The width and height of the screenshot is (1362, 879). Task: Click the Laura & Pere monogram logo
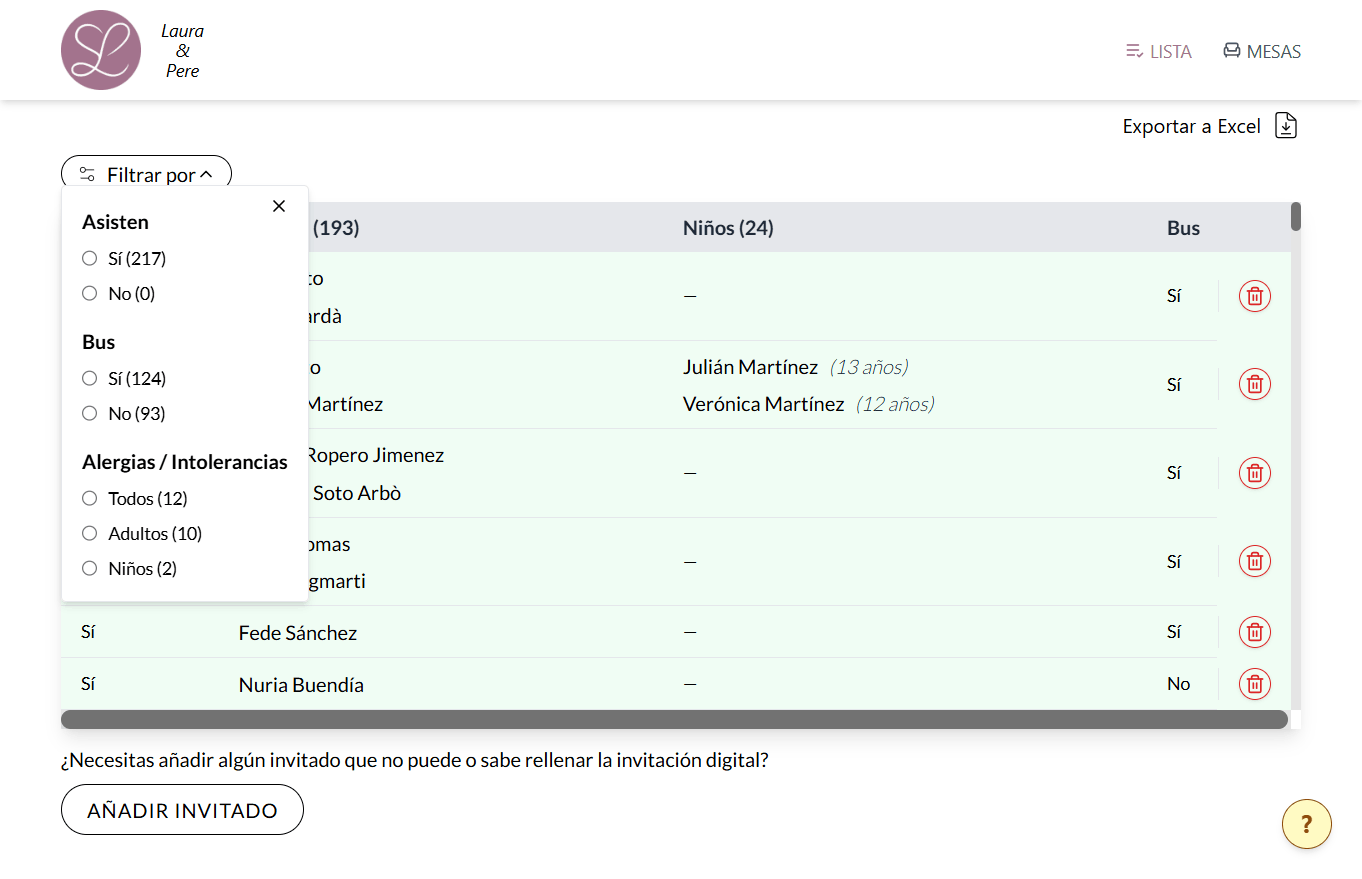coord(101,50)
